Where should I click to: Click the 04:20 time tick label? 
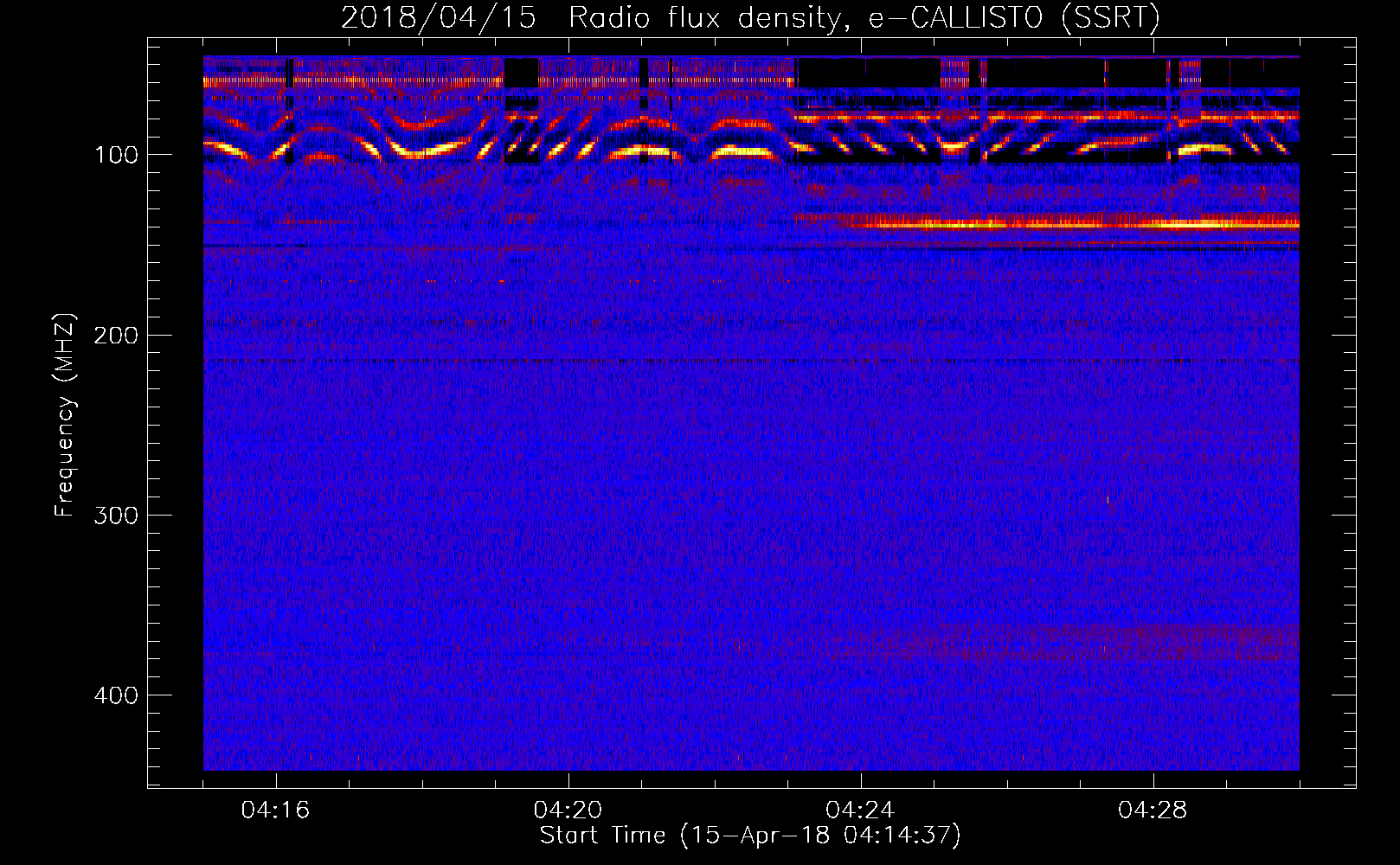click(x=568, y=810)
